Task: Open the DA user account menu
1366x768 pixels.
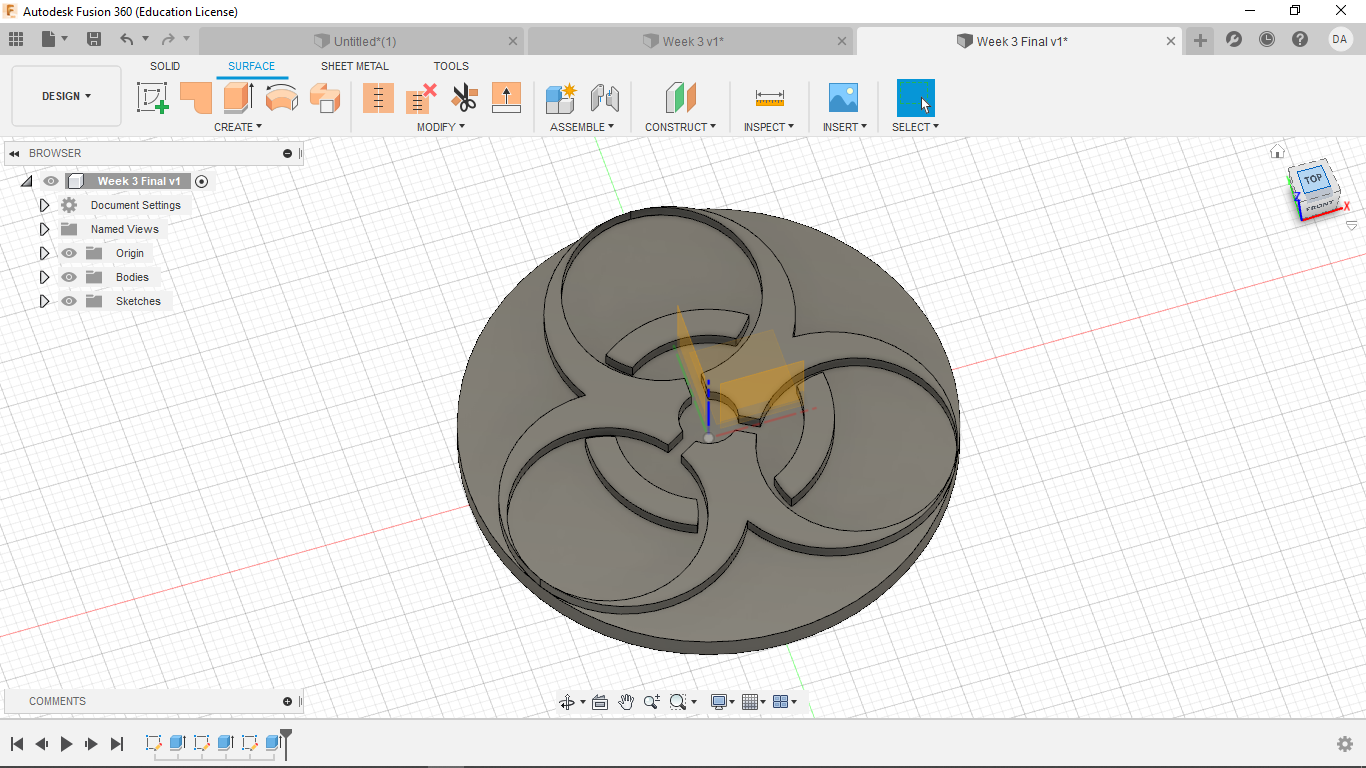Action: click(x=1340, y=39)
